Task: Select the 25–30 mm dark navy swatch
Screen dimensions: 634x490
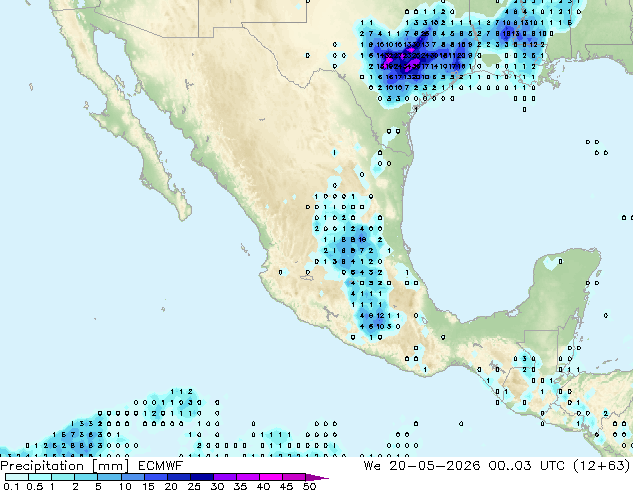Action: point(202,477)
